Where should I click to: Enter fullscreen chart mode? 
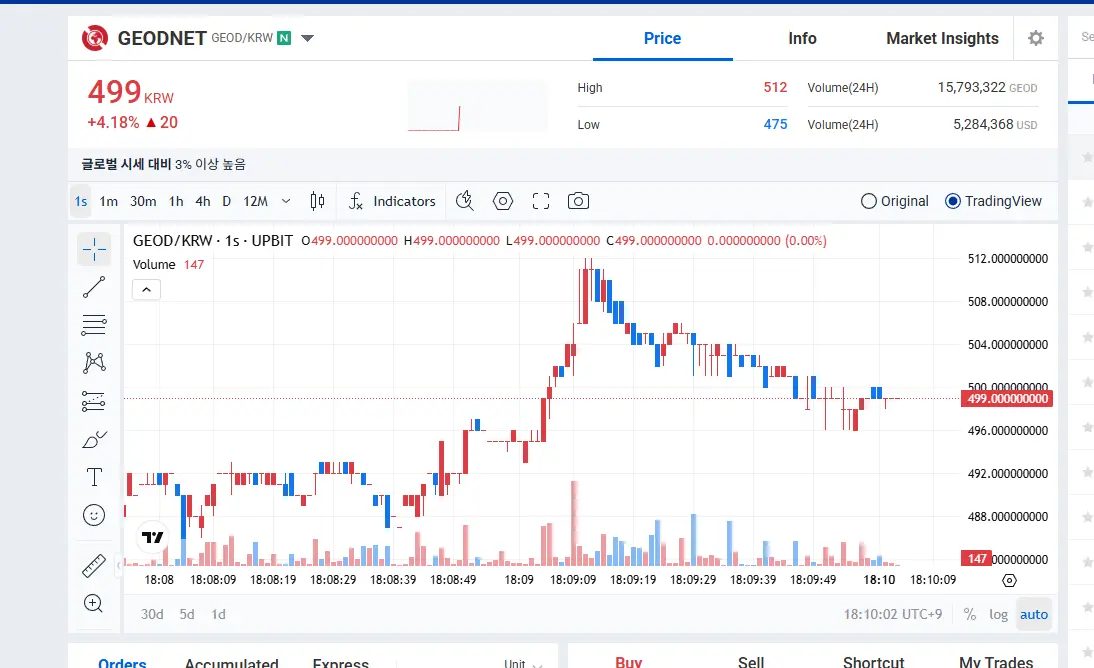click(x=541, y=201)
